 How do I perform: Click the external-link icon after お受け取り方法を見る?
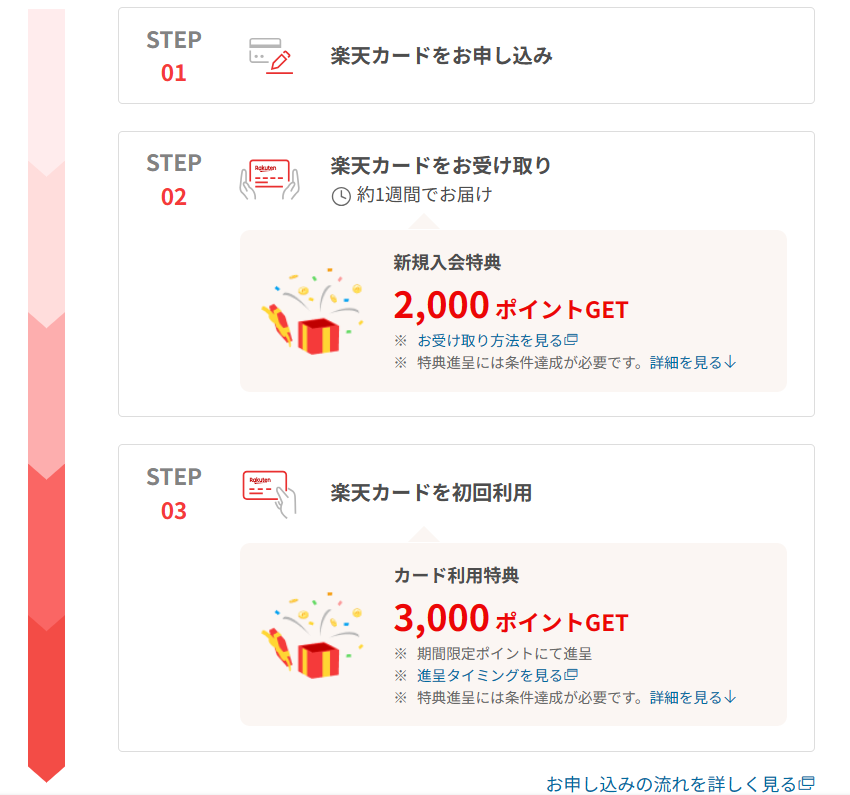point(571,340)
